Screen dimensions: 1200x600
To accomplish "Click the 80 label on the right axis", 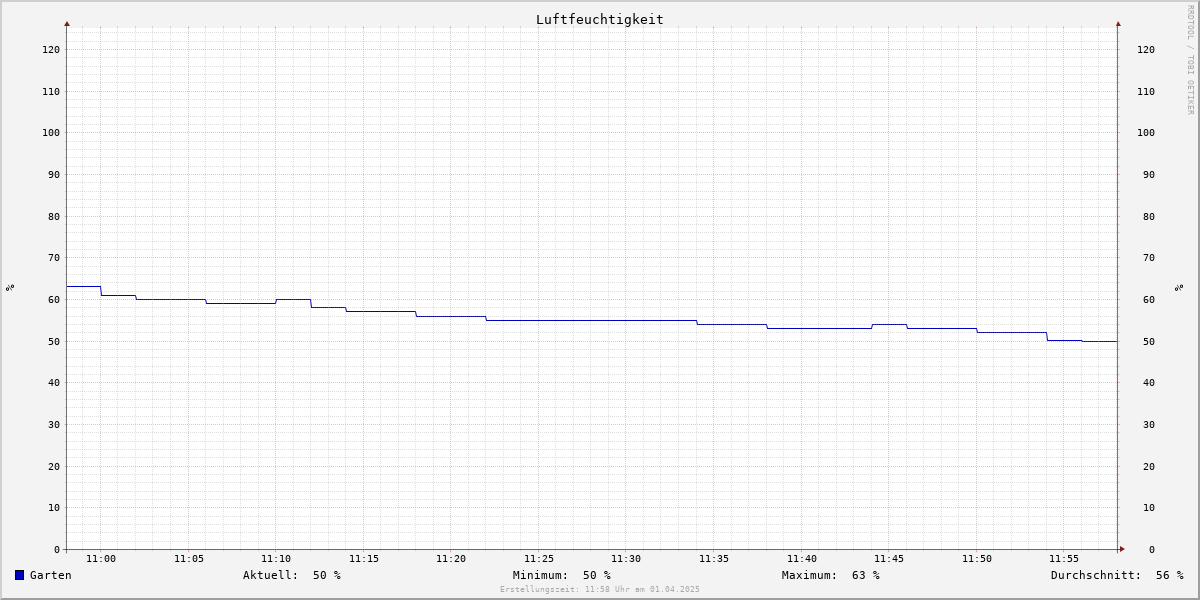I will pyautogui.click(x=1149, y=216).
